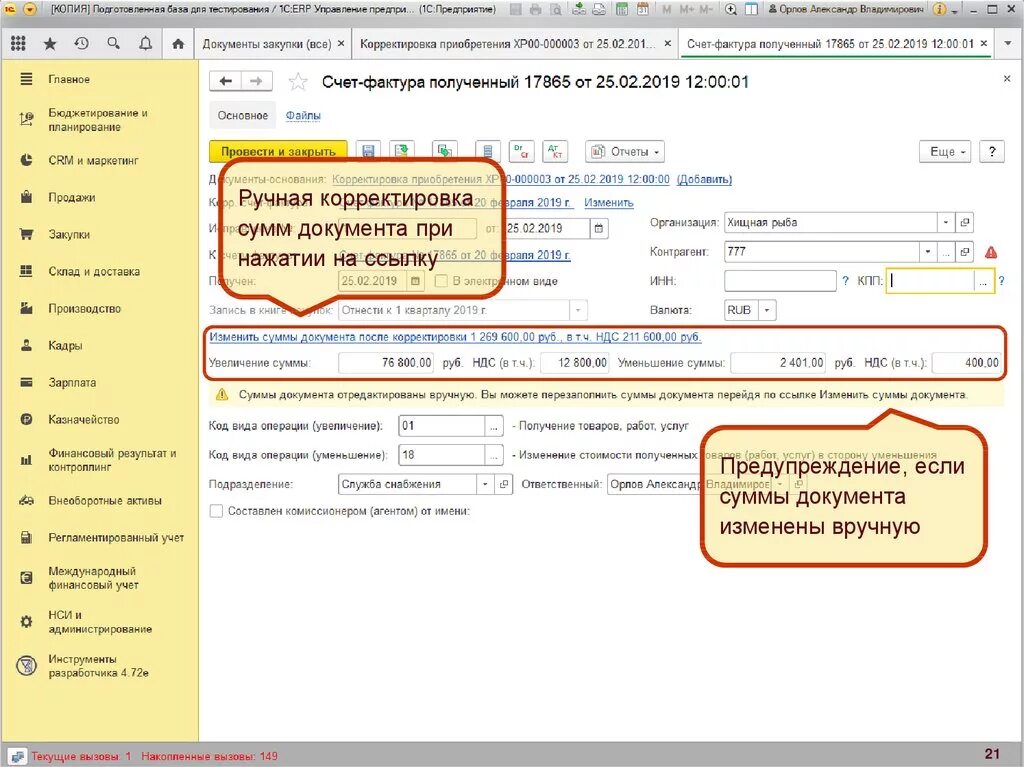Screen dimensions: 1024x767
Task: Click Провести и закрыть button
Action: click(278, 152)
